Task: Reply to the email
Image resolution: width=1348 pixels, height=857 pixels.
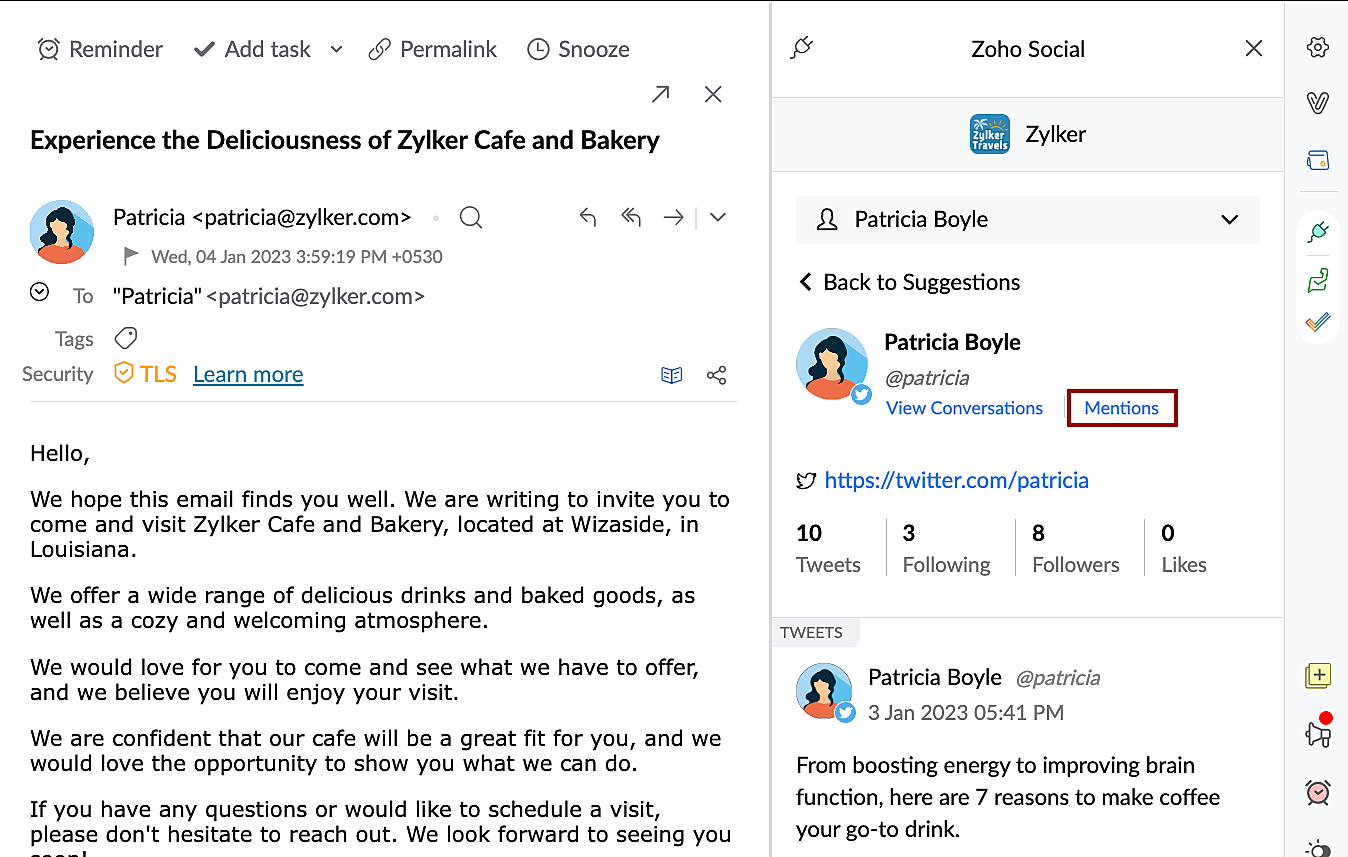Action: [x=588, y=217]
